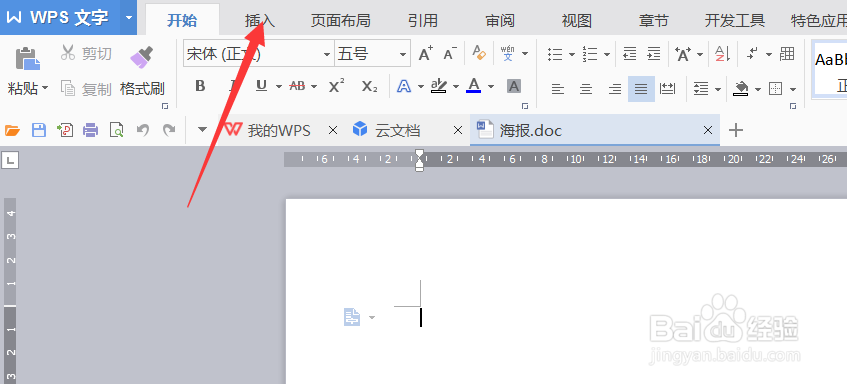Click the Paste clipboard icon
Image resolution: width=847 pixels, height=384 pixels.
(28, 58)
